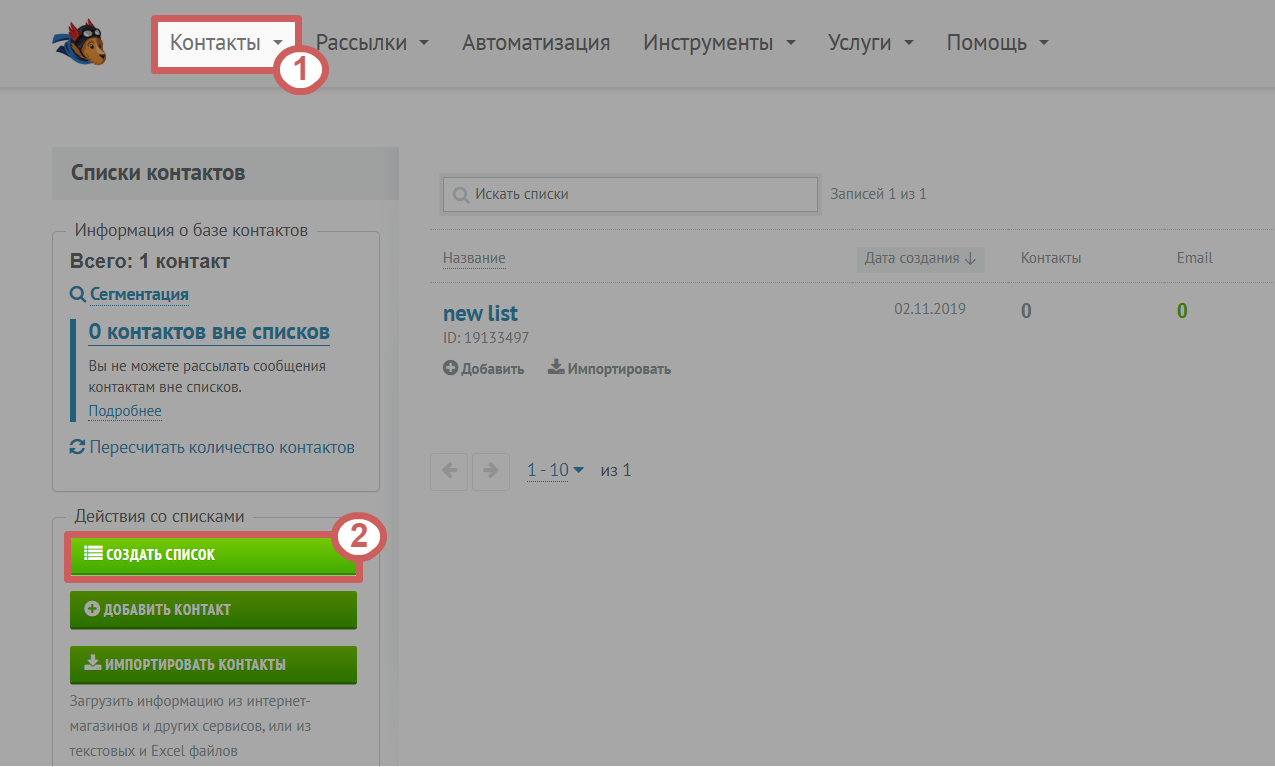Click the next page arrow button
1275x767 pixels.
490,471
